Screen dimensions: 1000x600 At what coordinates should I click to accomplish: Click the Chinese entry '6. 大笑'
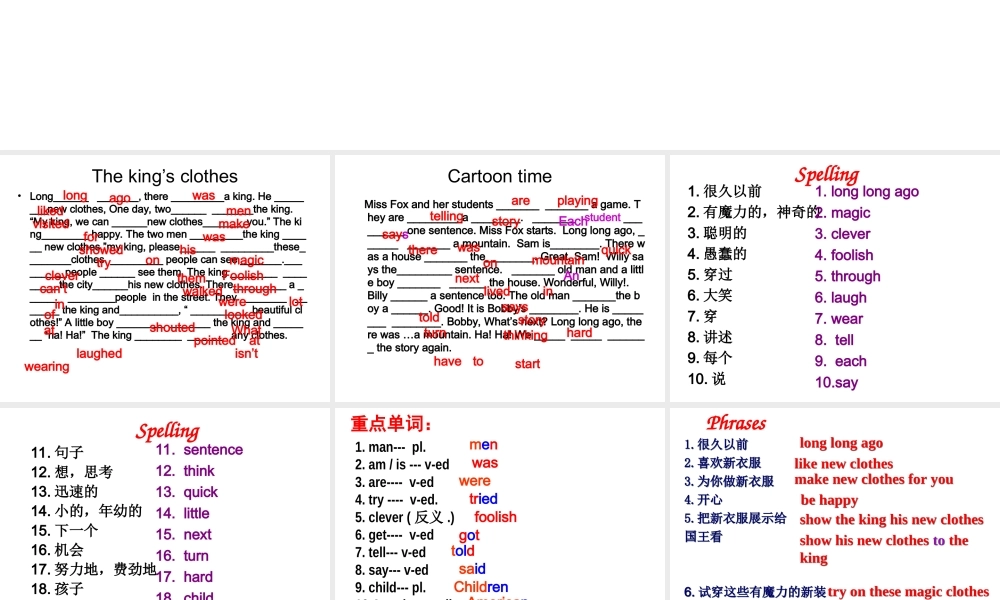[710, 295]
